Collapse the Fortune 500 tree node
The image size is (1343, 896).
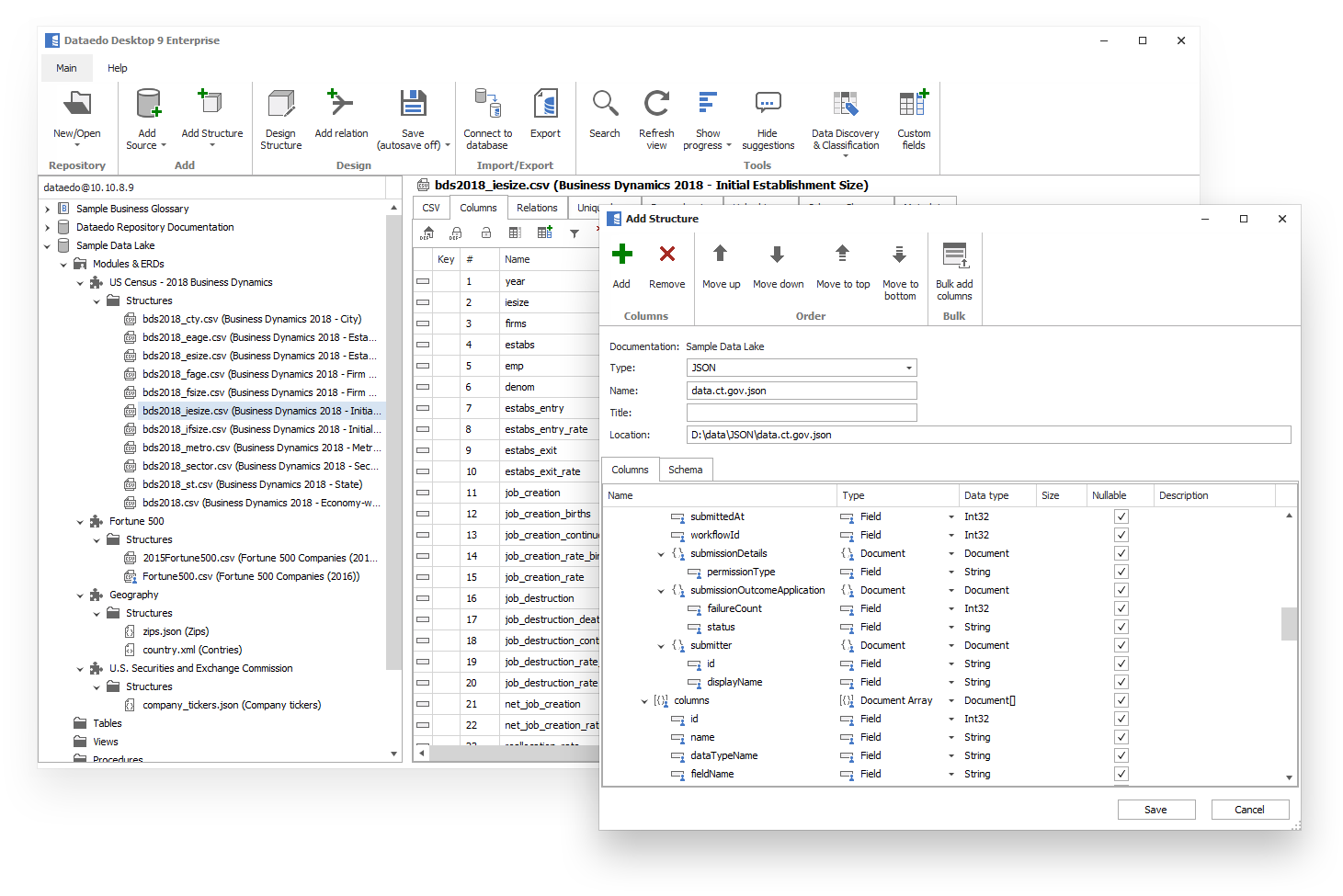pos(80,522)
